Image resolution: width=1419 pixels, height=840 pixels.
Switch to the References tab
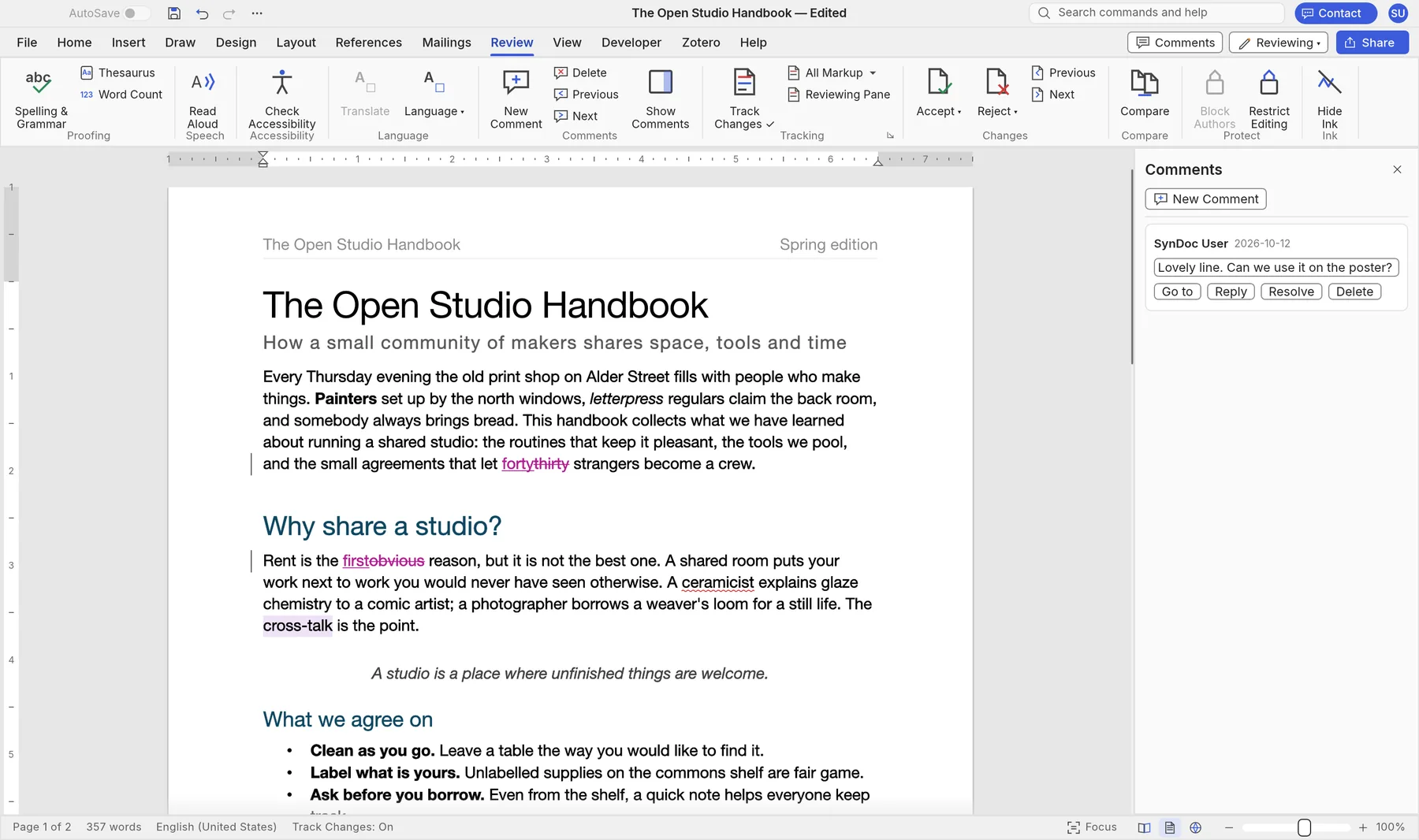pyautogui.click(x=368, y=43)
